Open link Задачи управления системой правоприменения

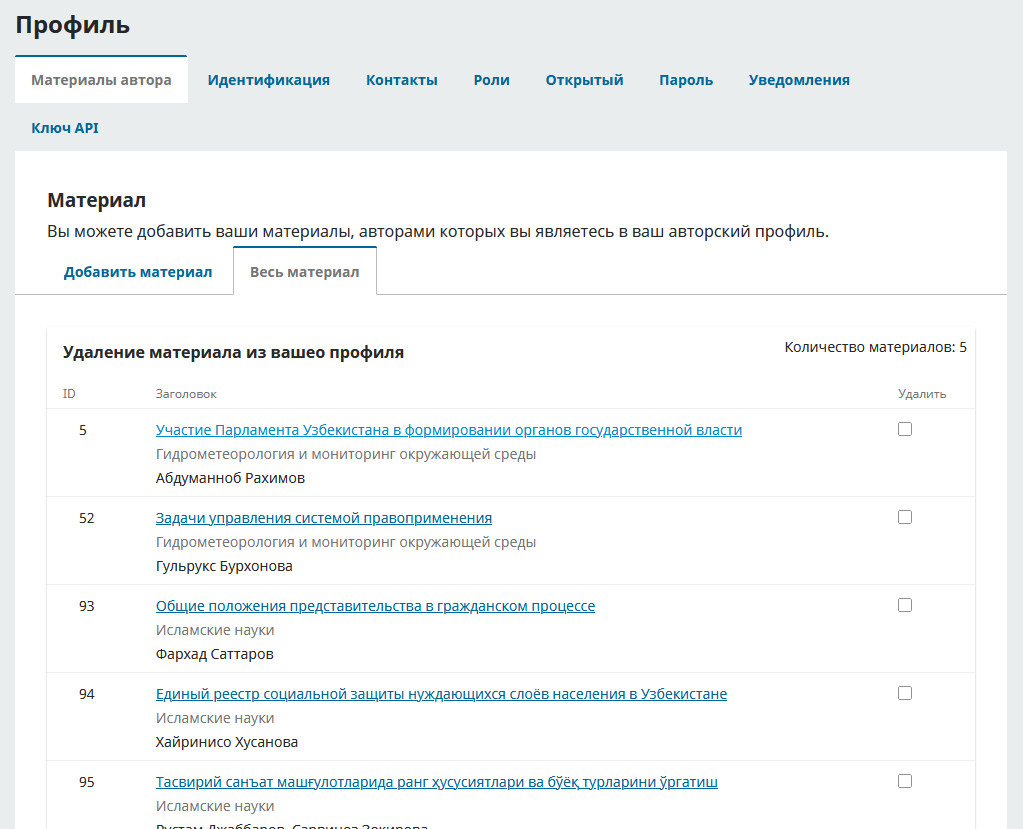point(323,518)
